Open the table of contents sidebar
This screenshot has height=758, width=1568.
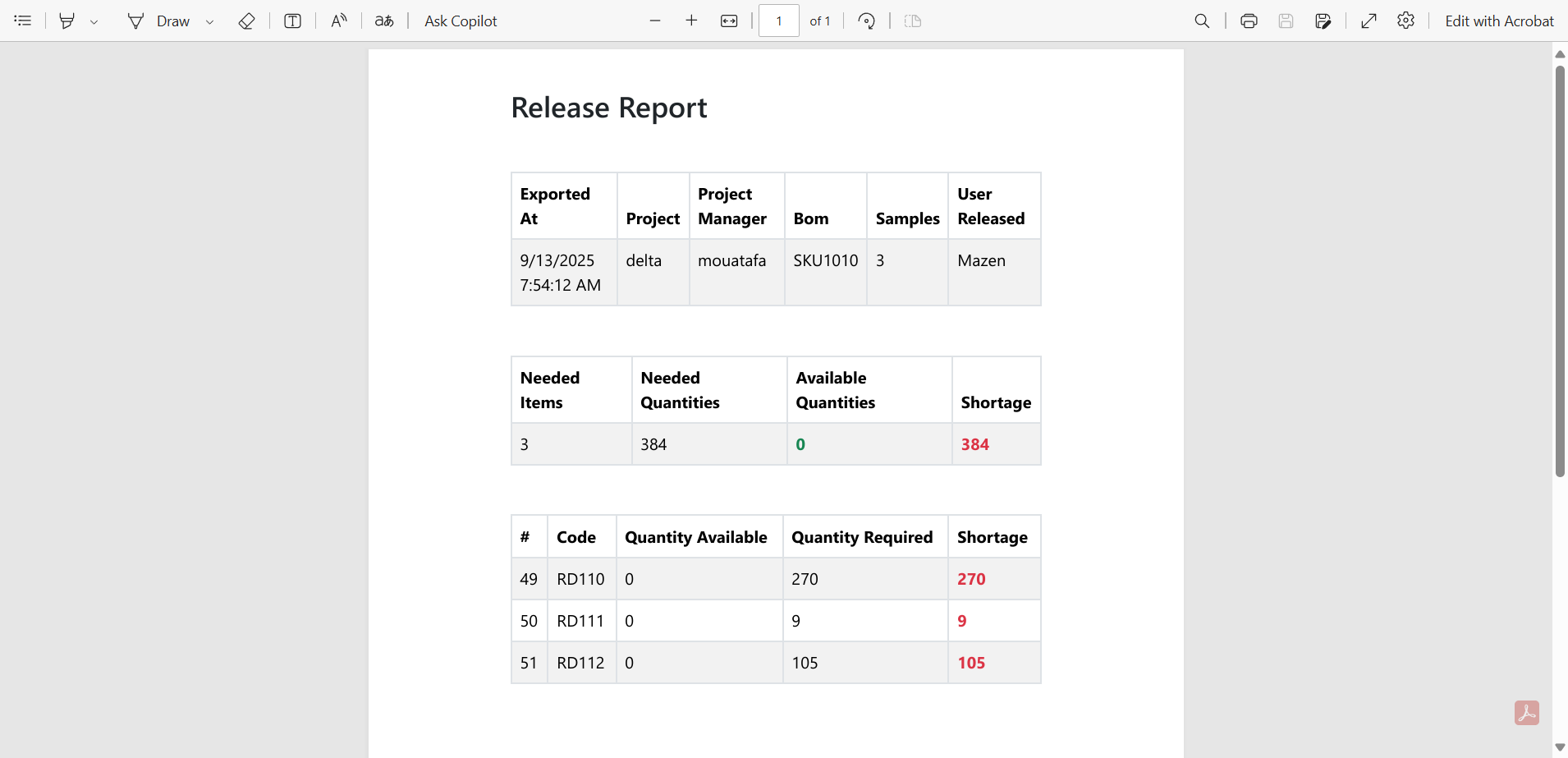(x=23, y=21)
